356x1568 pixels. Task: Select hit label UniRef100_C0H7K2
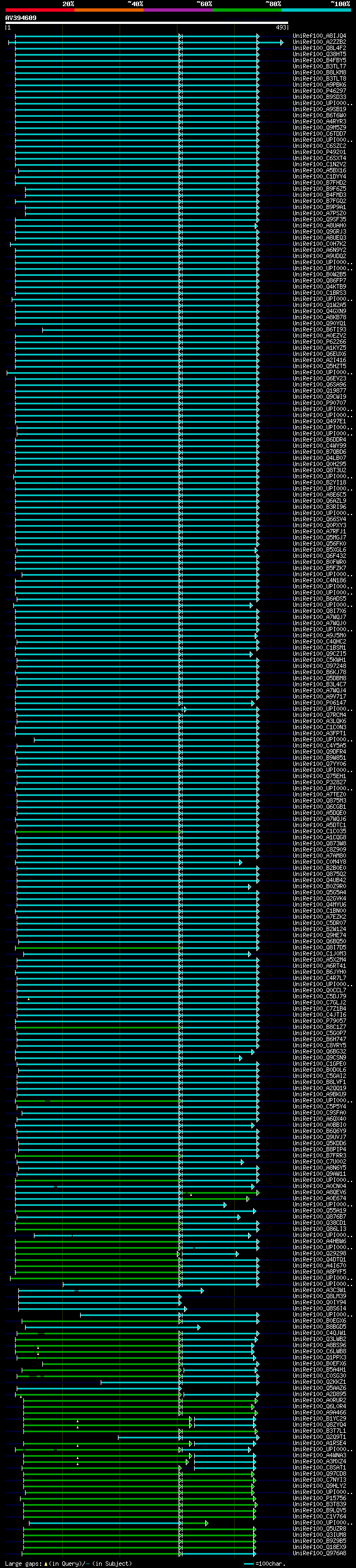(319, 244)
